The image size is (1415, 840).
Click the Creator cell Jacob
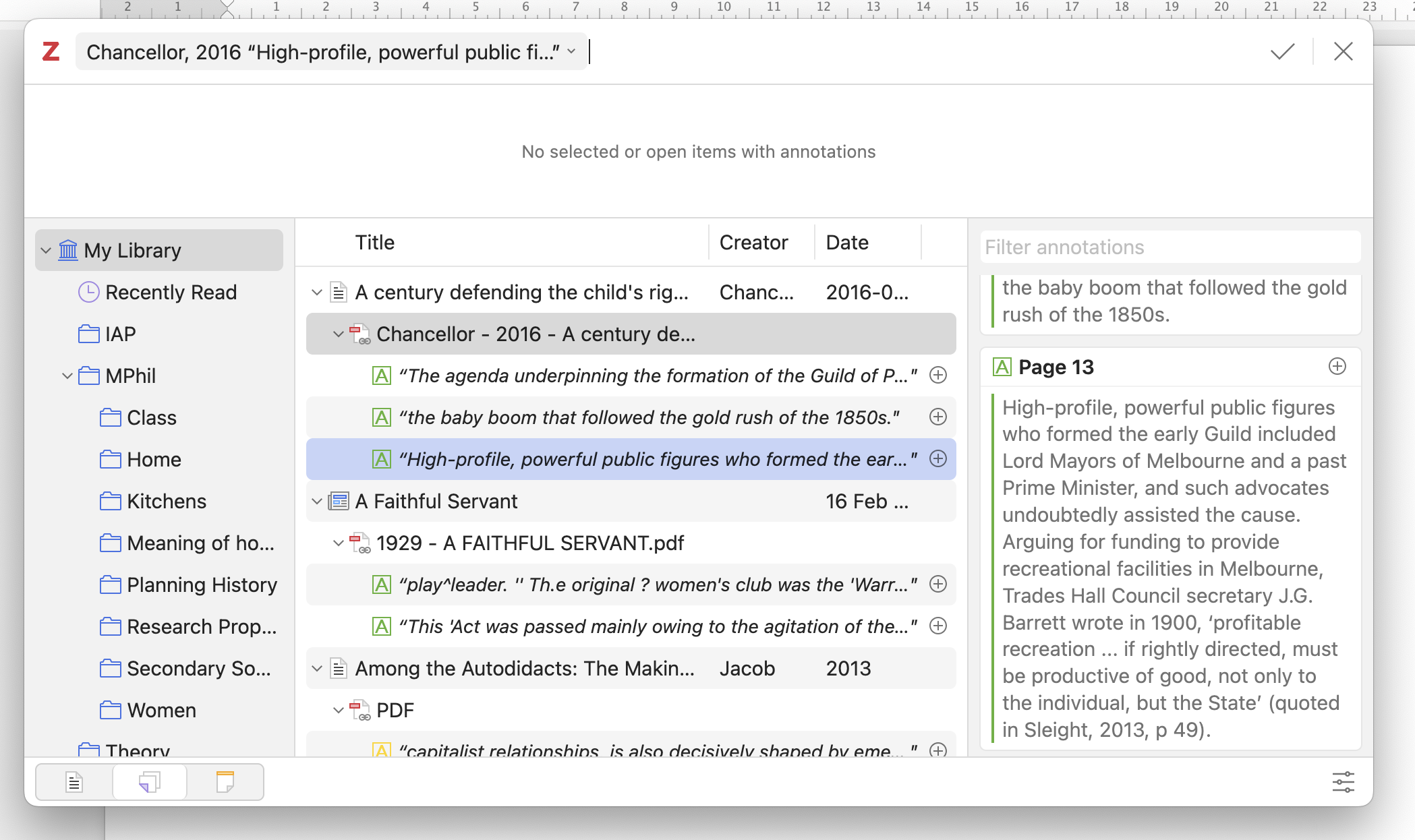point(747,668)
